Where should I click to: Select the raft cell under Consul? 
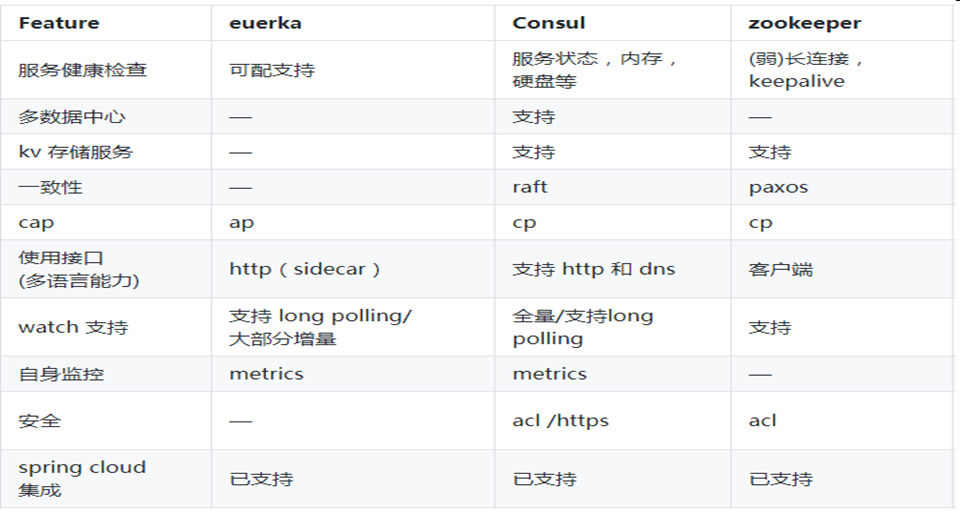coord(530,187)
